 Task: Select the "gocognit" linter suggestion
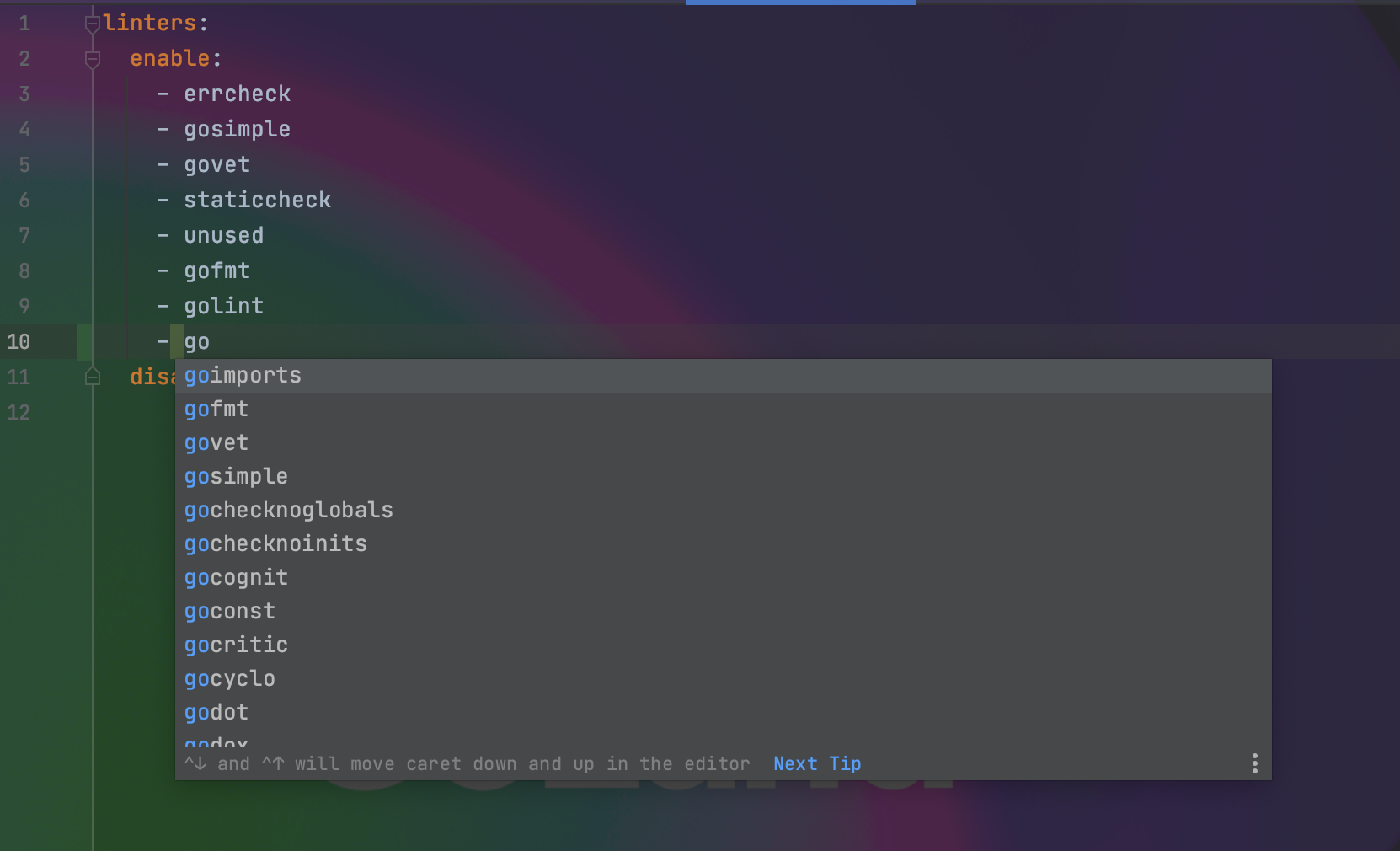(x=236, y=577)
